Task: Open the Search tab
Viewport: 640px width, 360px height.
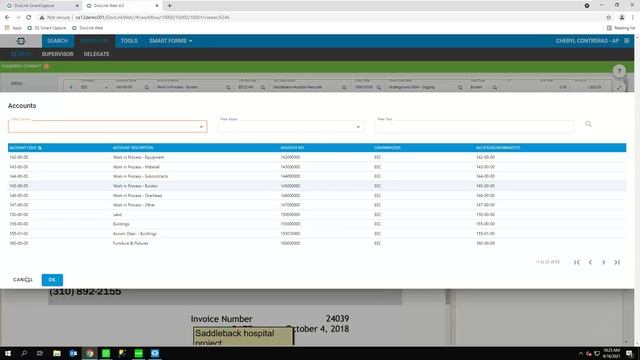Action: pyautogui.click(x=57, y=41)
